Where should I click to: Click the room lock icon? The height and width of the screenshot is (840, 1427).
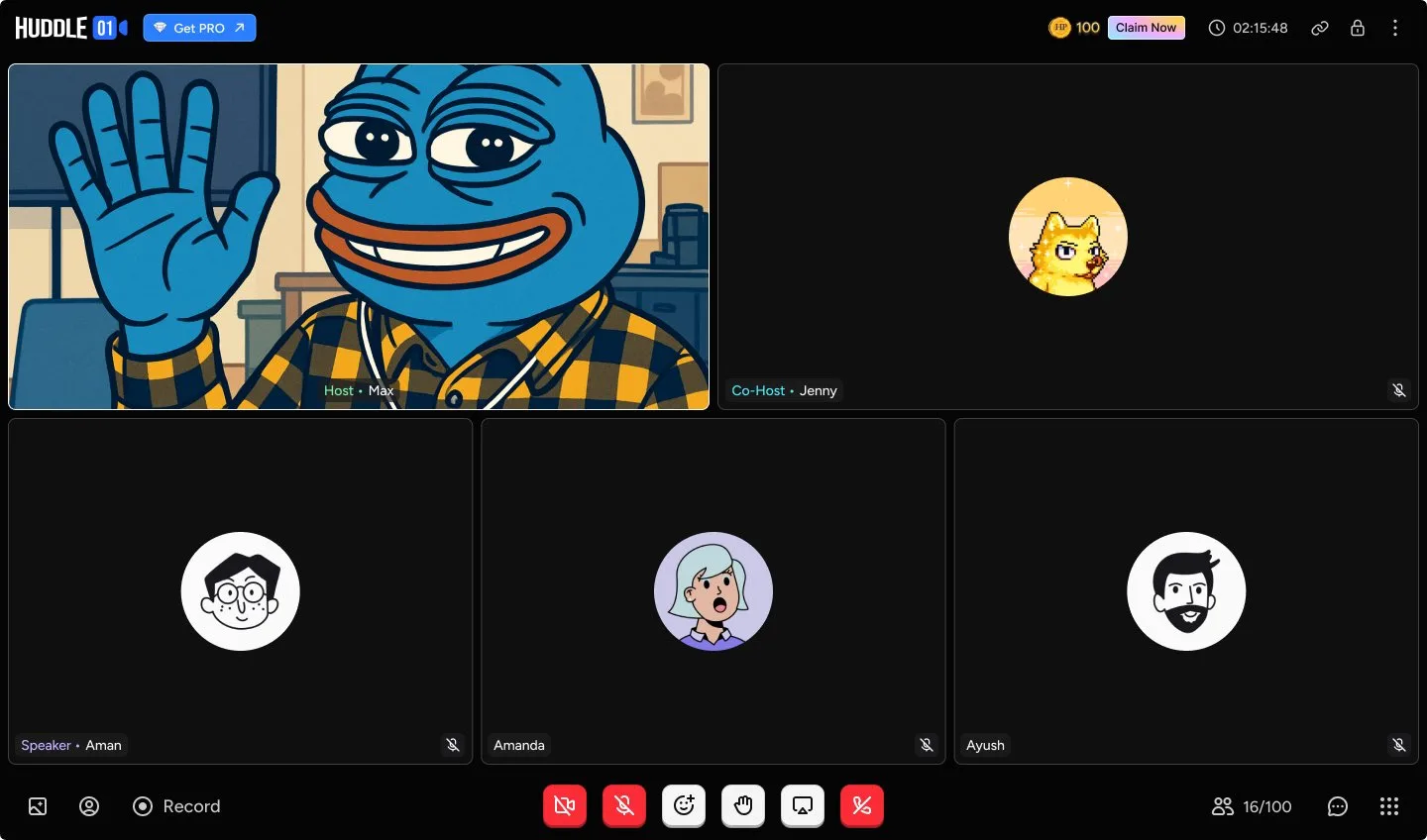tap(1358, 28)
